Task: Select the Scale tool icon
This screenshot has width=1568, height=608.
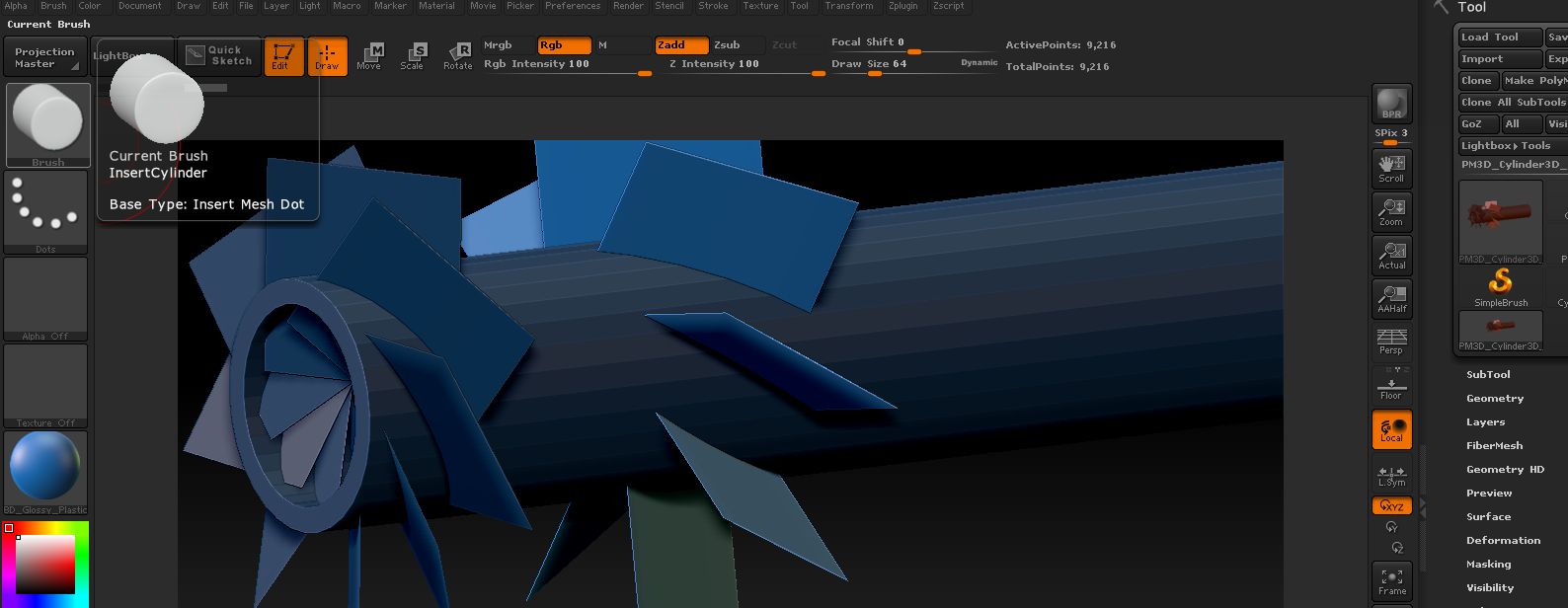Action: pos(413,56)
